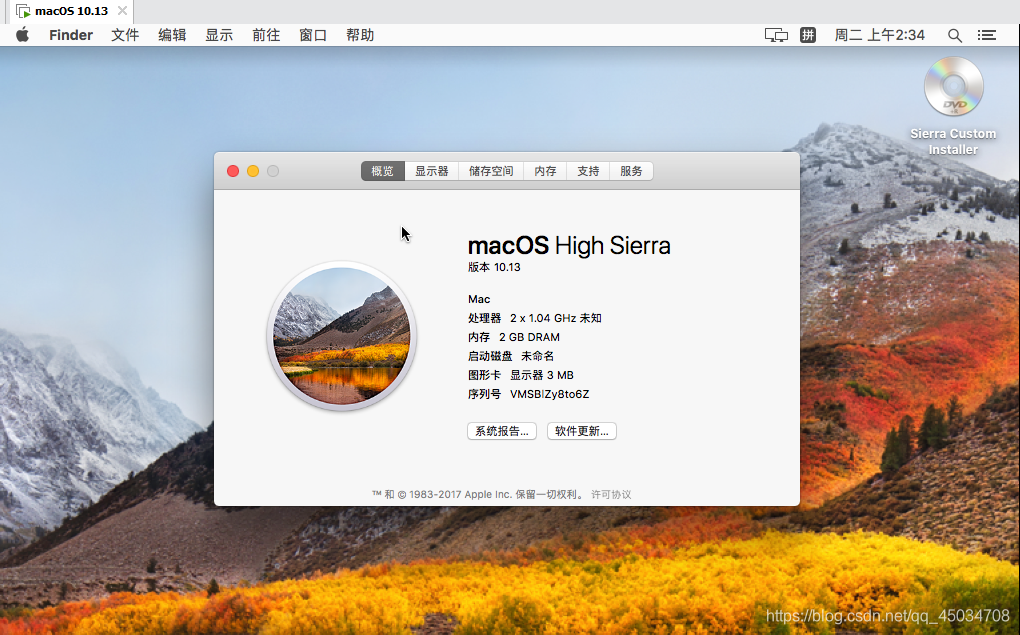The image size is (1020, 635).
Task: Select the macOS 10.13 VM tab
Action: [72, 11]
